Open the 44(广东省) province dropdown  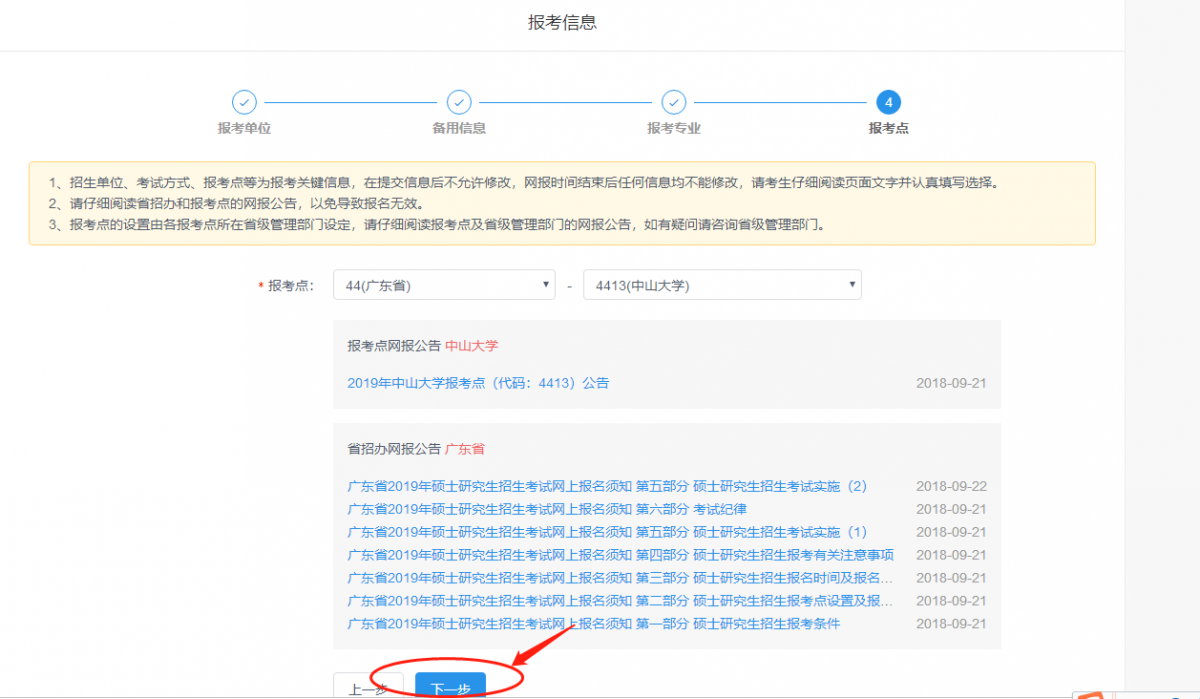tap(443, 284)
